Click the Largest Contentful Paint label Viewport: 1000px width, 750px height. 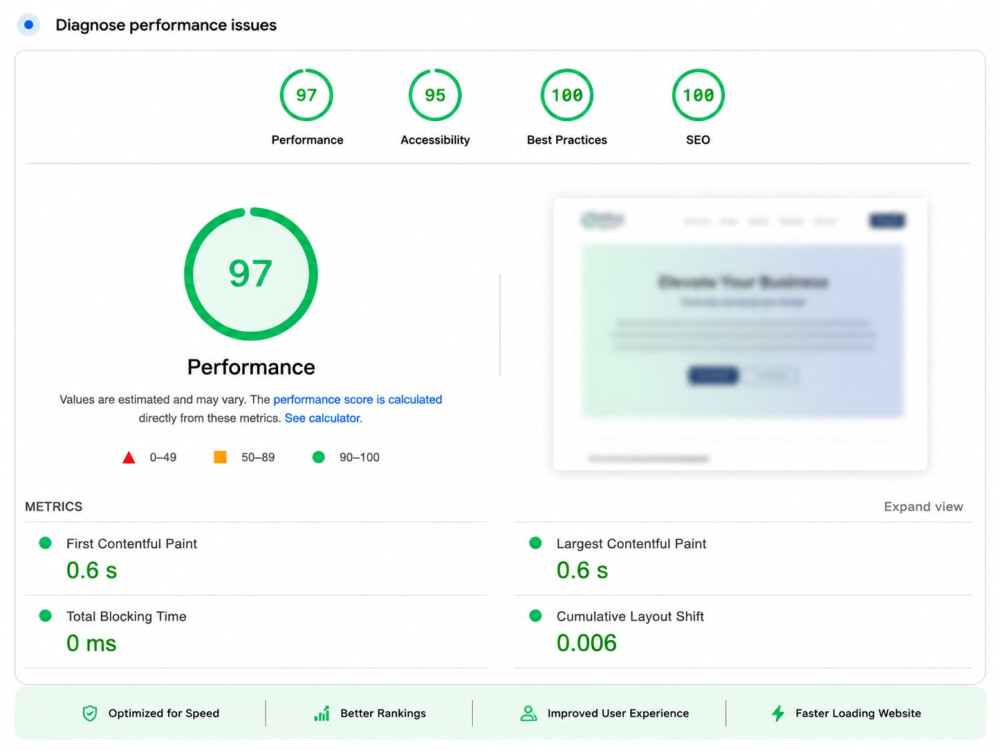[631, 543]
